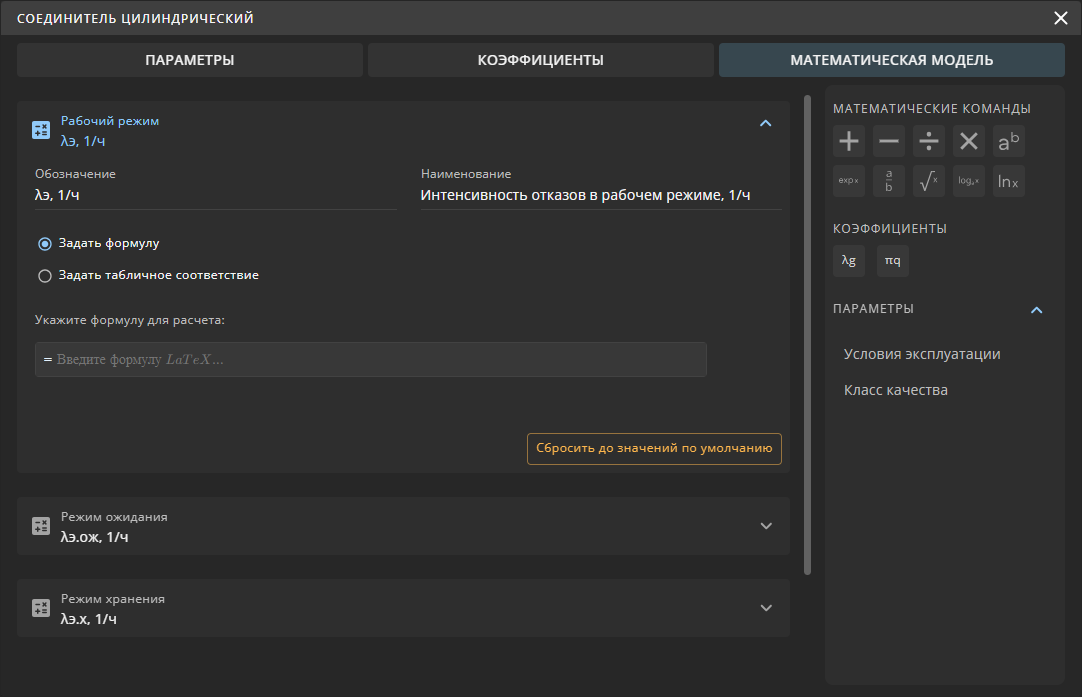Insert the πq coefficient
The height and width of the screenshot is (697, 1082).
[893, 261]
